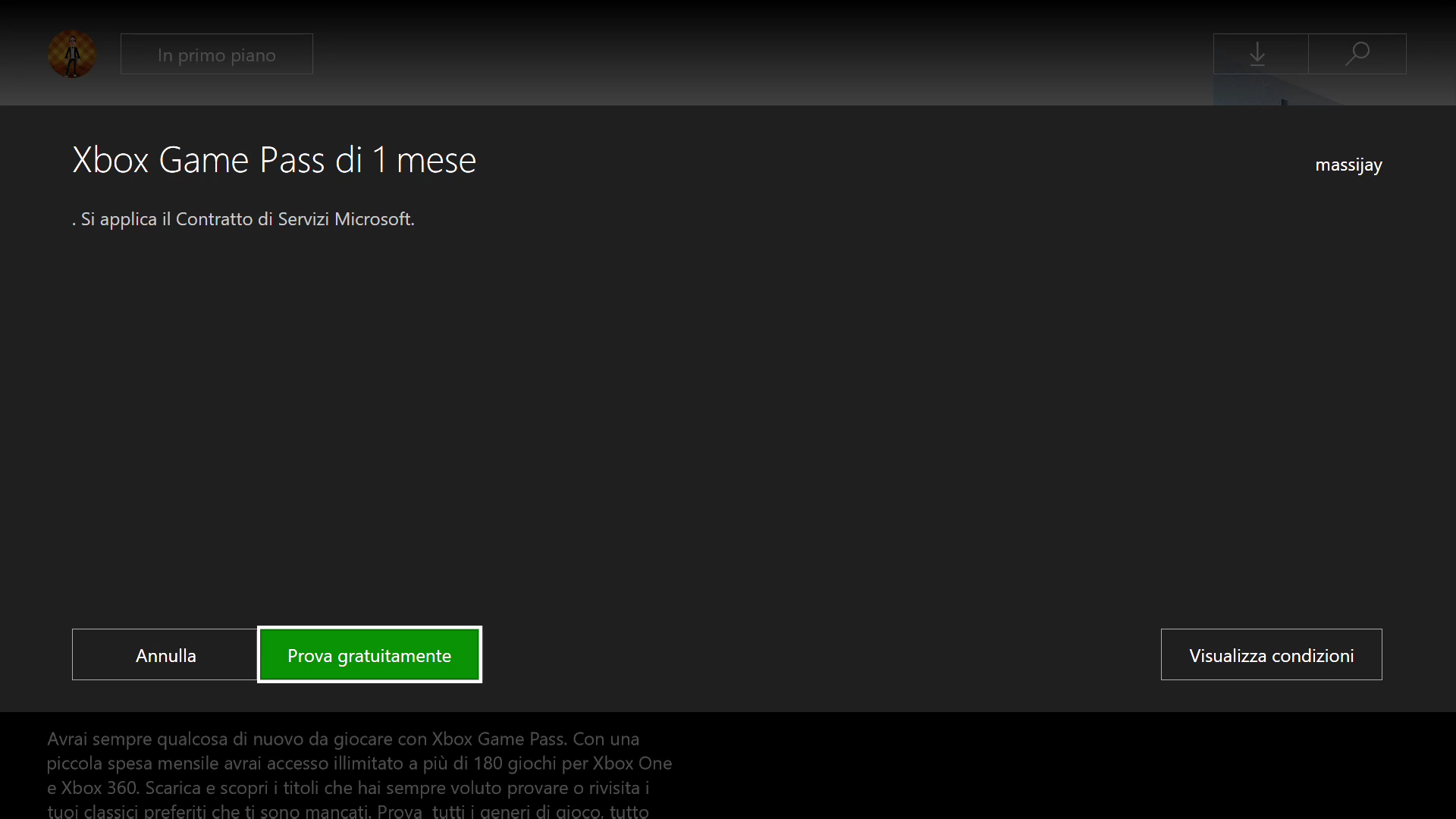Open the search magnifier icon
Screen dimensions: 1456x819
tap(1357, 54)
